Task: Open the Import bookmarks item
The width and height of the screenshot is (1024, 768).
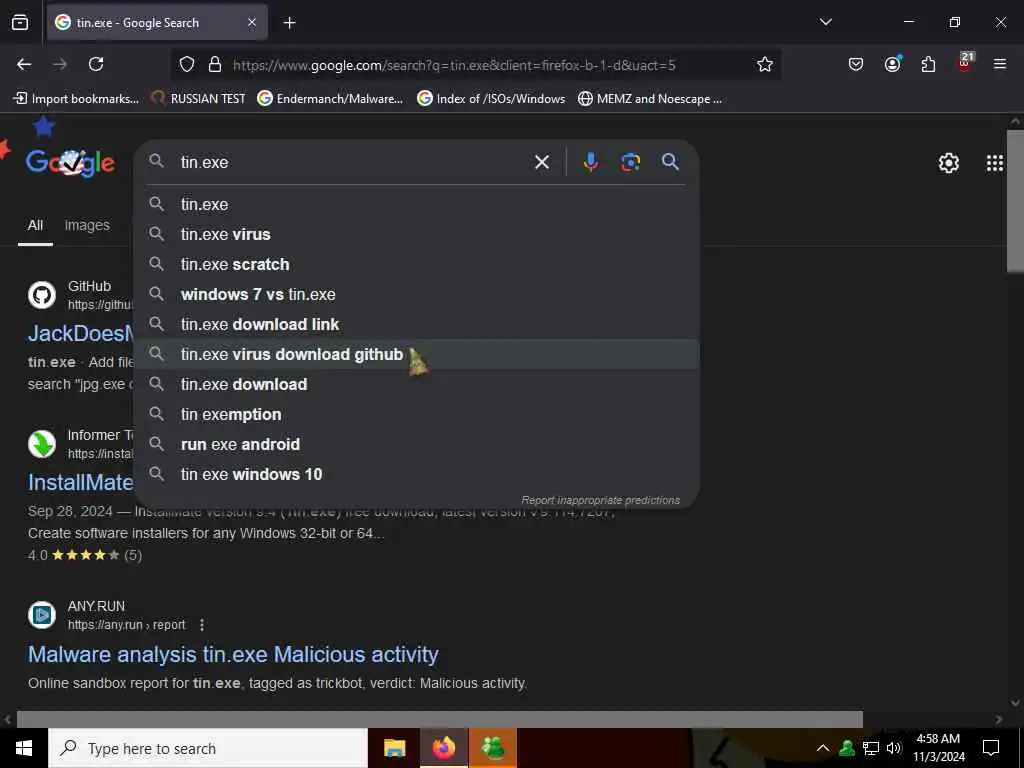Action: [x=76, y=99]
